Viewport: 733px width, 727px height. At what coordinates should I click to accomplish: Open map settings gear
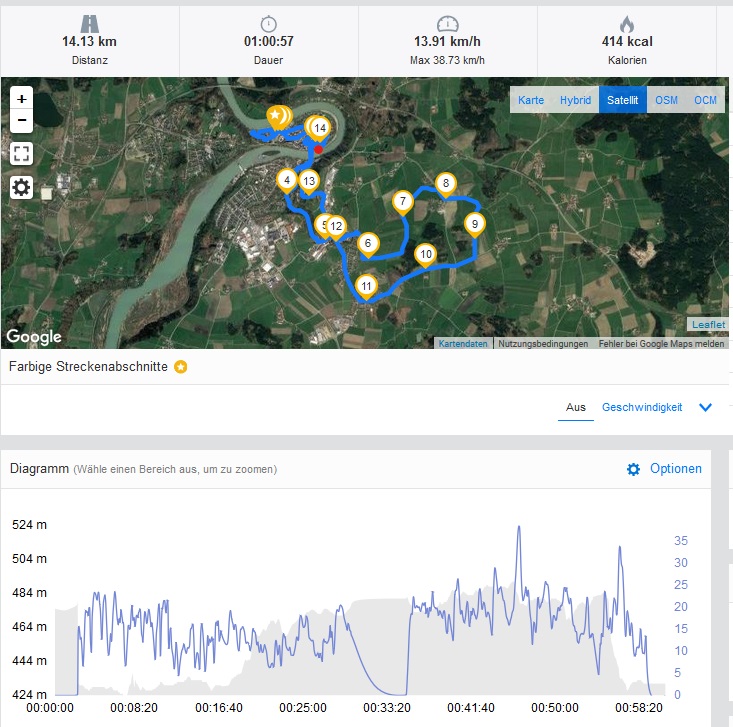pyautogui.click(x=22, y=187)
